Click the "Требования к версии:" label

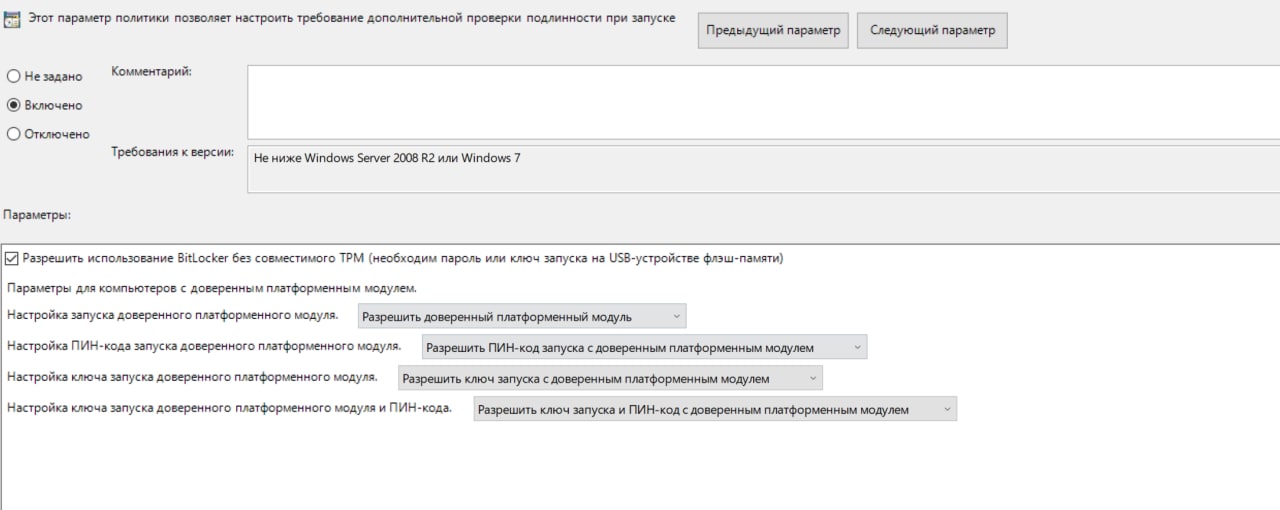tap(173, 153)
